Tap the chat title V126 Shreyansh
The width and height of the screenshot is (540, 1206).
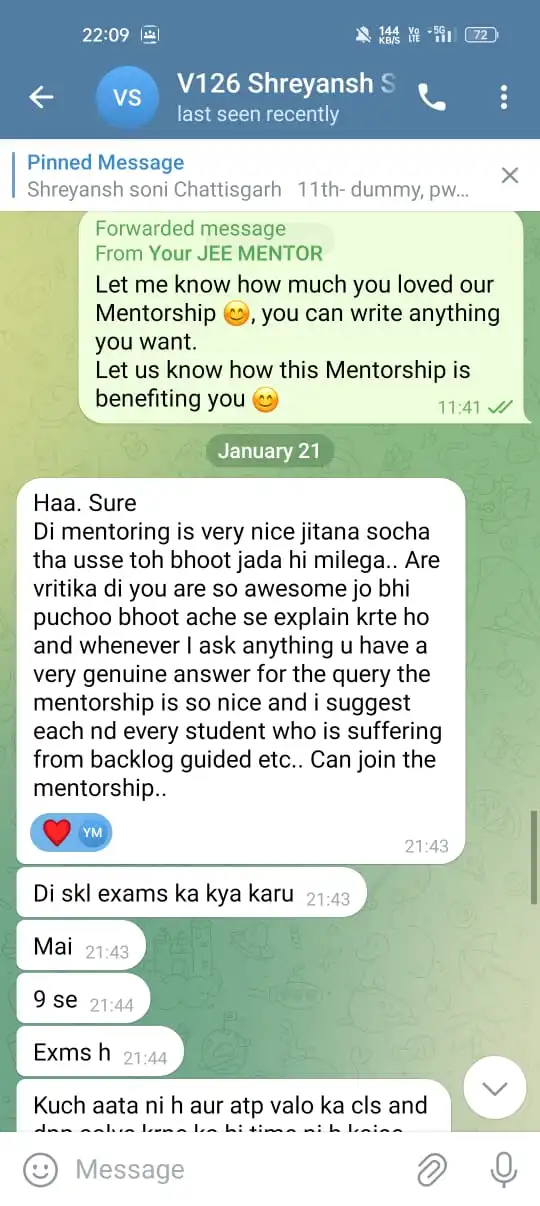tap(286, 83)
